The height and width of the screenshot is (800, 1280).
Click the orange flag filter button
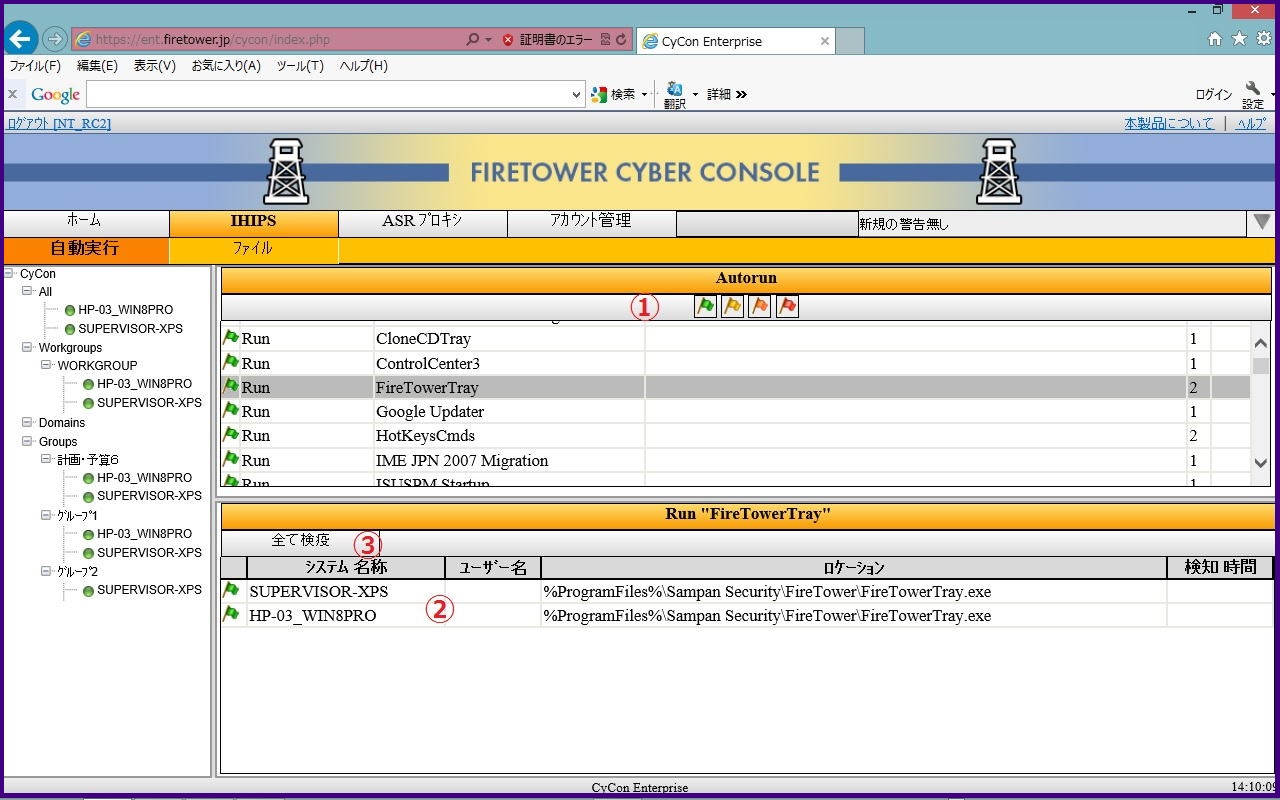pyautogui.click(x=759, y=307)
